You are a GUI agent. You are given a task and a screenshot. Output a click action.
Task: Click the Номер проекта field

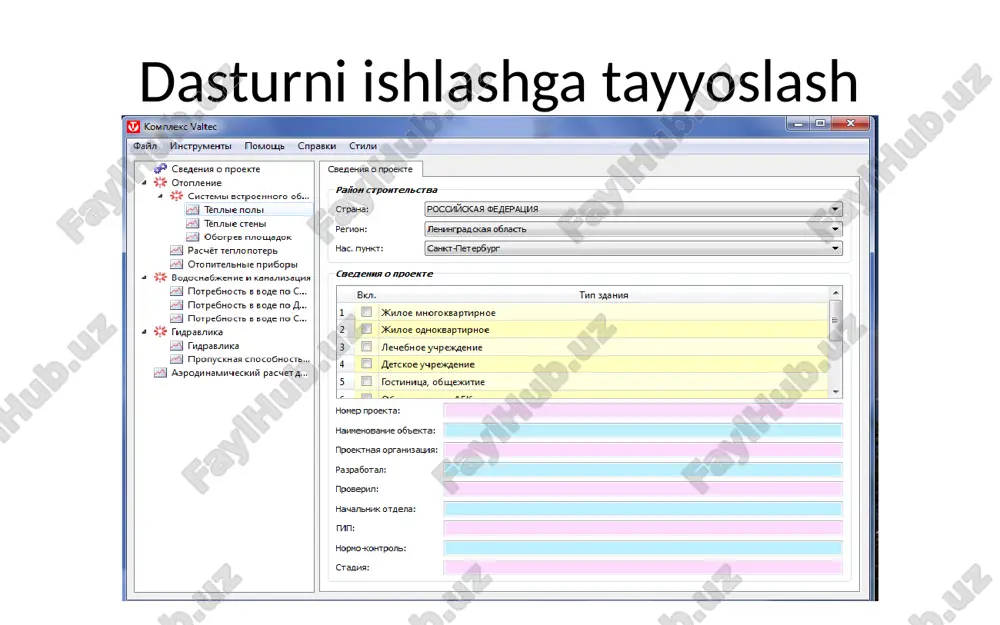coord(643,411)
